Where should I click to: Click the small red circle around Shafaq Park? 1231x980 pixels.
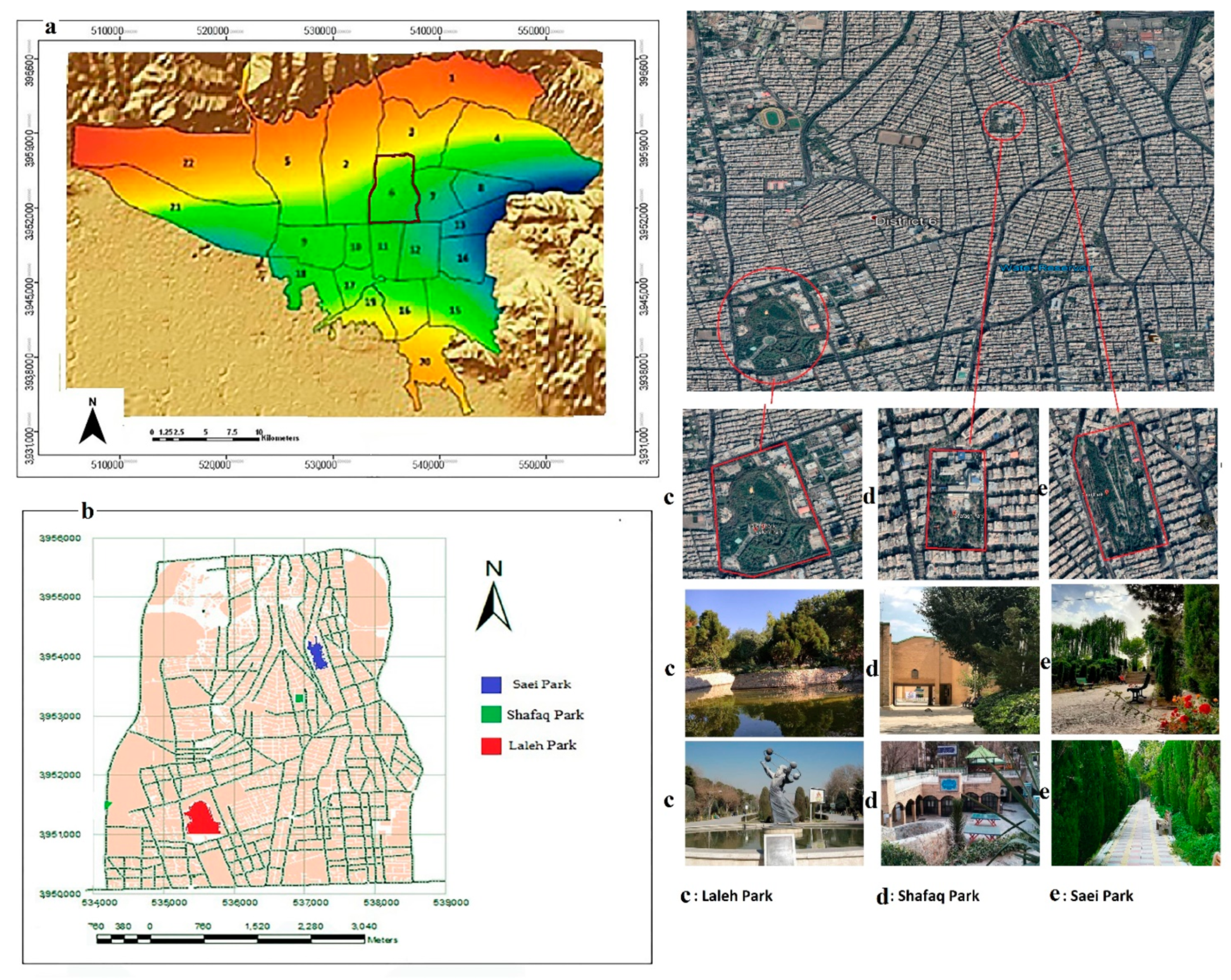[x=1004, y=120]
